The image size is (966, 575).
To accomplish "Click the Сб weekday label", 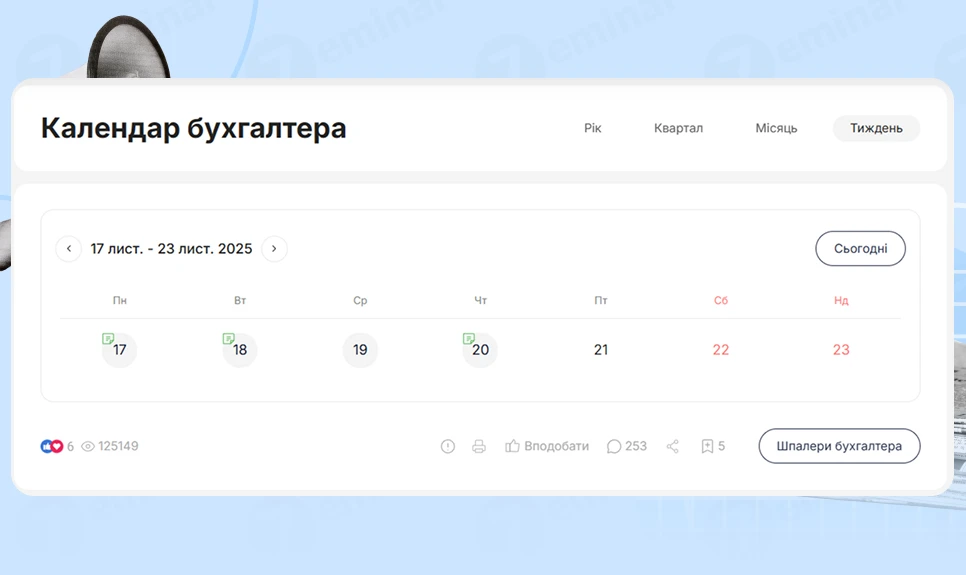I will (721, 301).
